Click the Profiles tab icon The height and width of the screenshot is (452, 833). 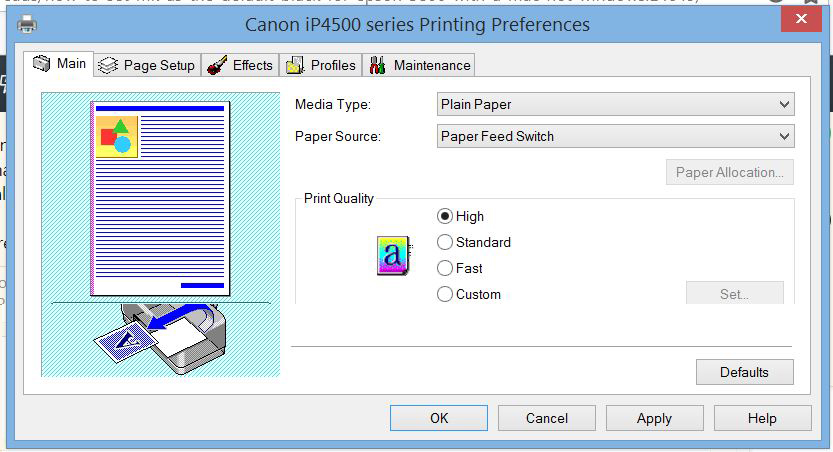[x=295, y=66]
